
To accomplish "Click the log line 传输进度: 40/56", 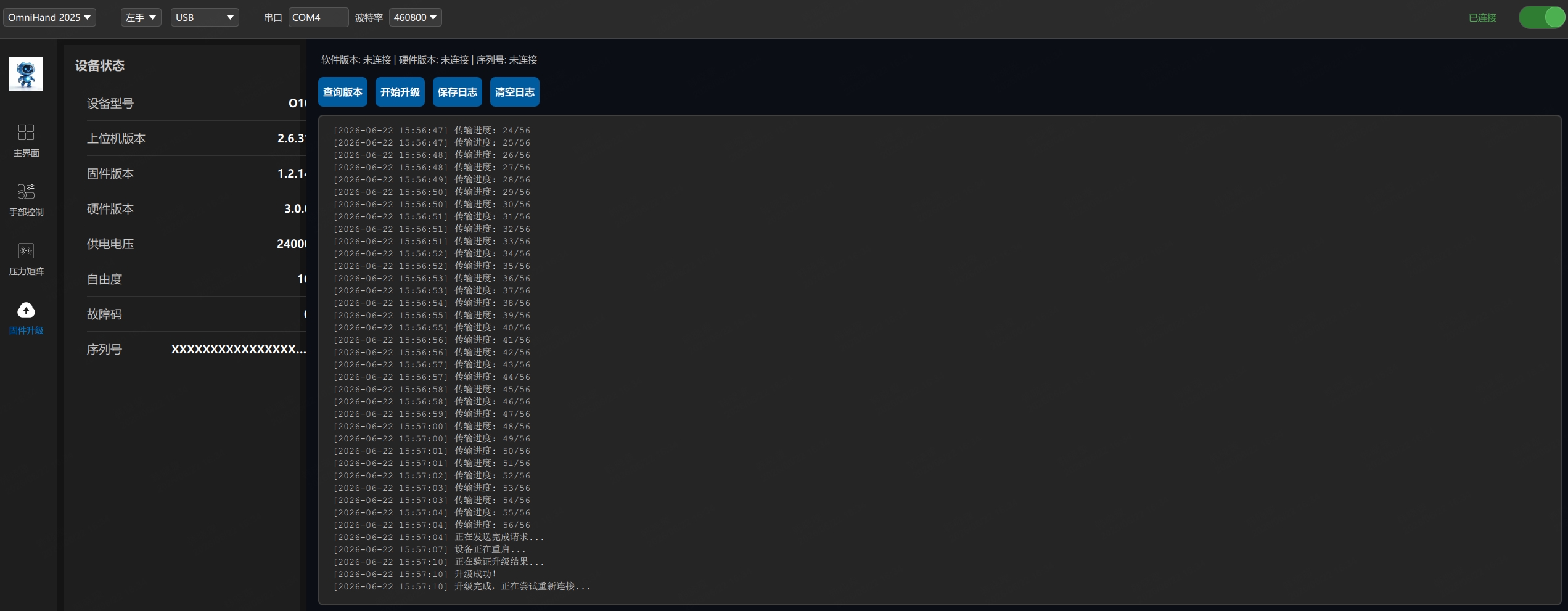I will [x=432, y=327].
